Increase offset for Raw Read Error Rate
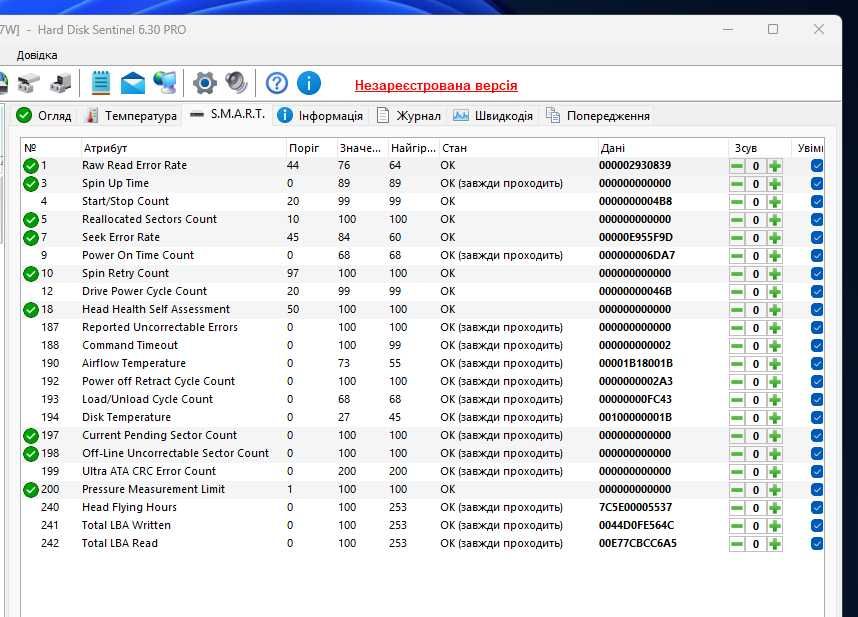 coord(774,166)
